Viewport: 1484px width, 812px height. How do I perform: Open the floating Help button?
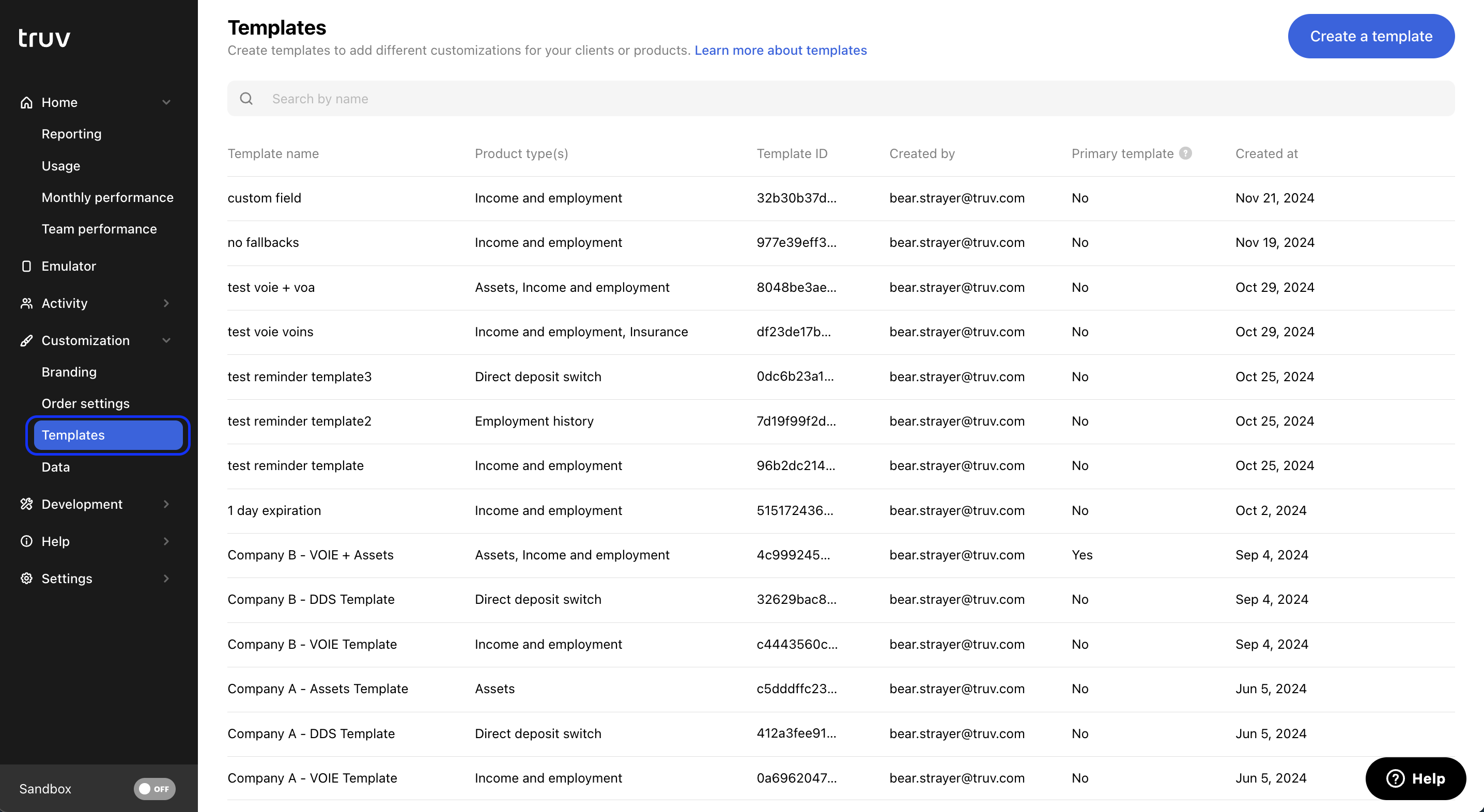tap(1415, 778)
